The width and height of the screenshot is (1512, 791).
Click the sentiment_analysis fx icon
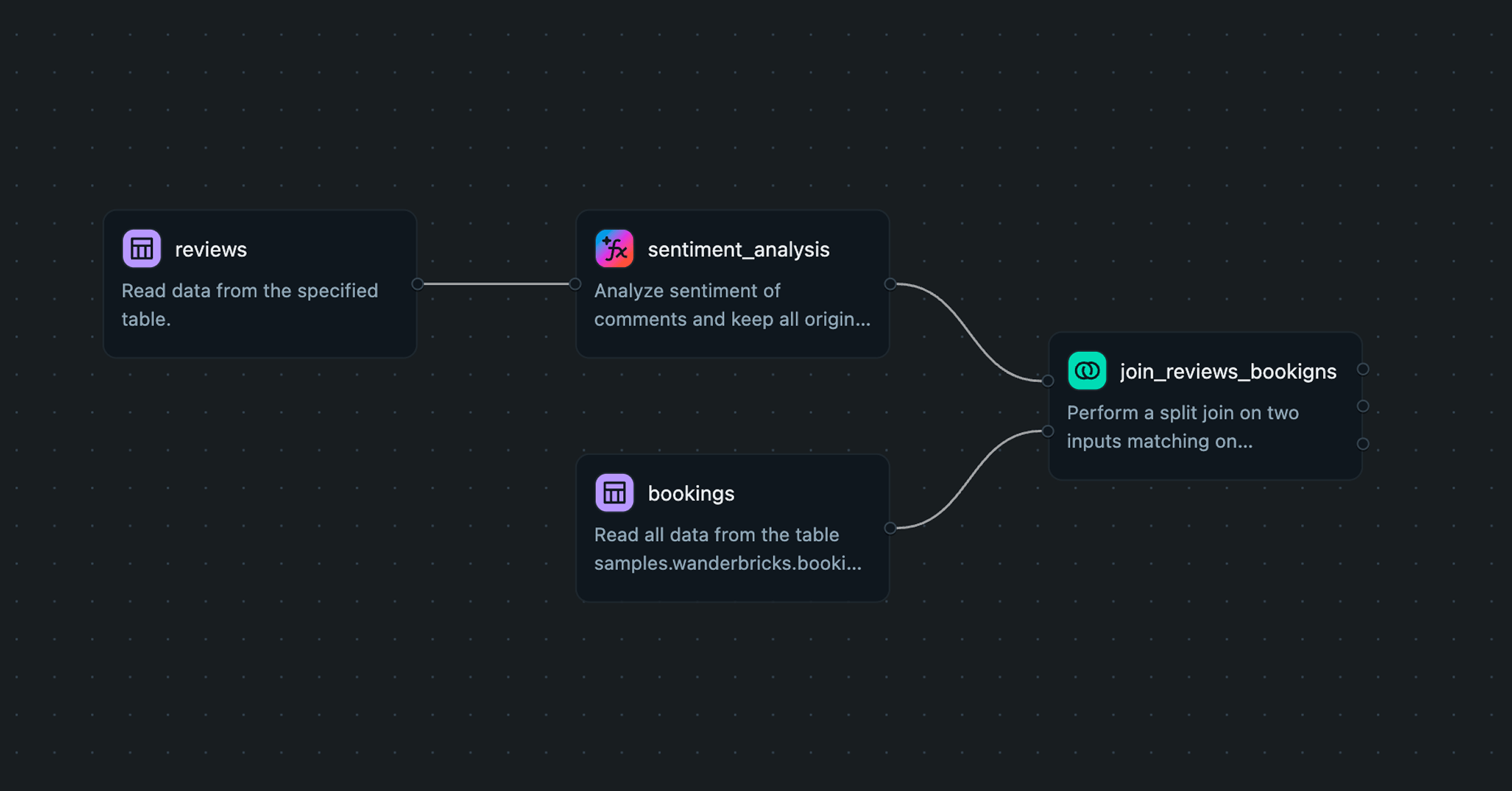coord(614,249)
